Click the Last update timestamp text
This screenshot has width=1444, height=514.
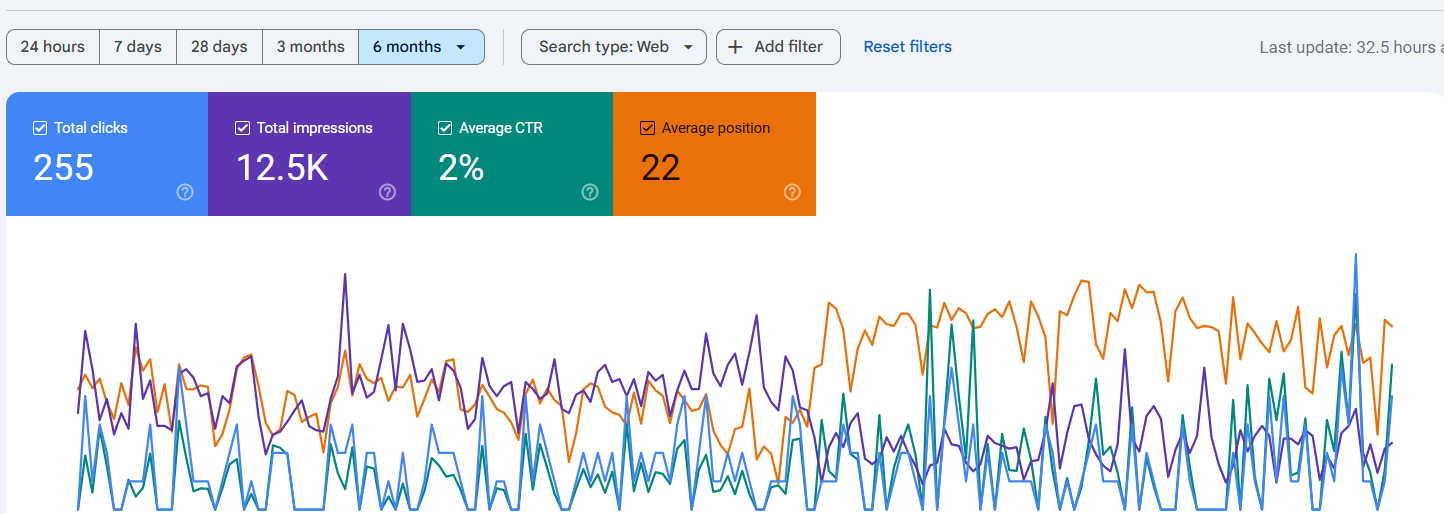pyautogui.click(x=1350, y=47)
